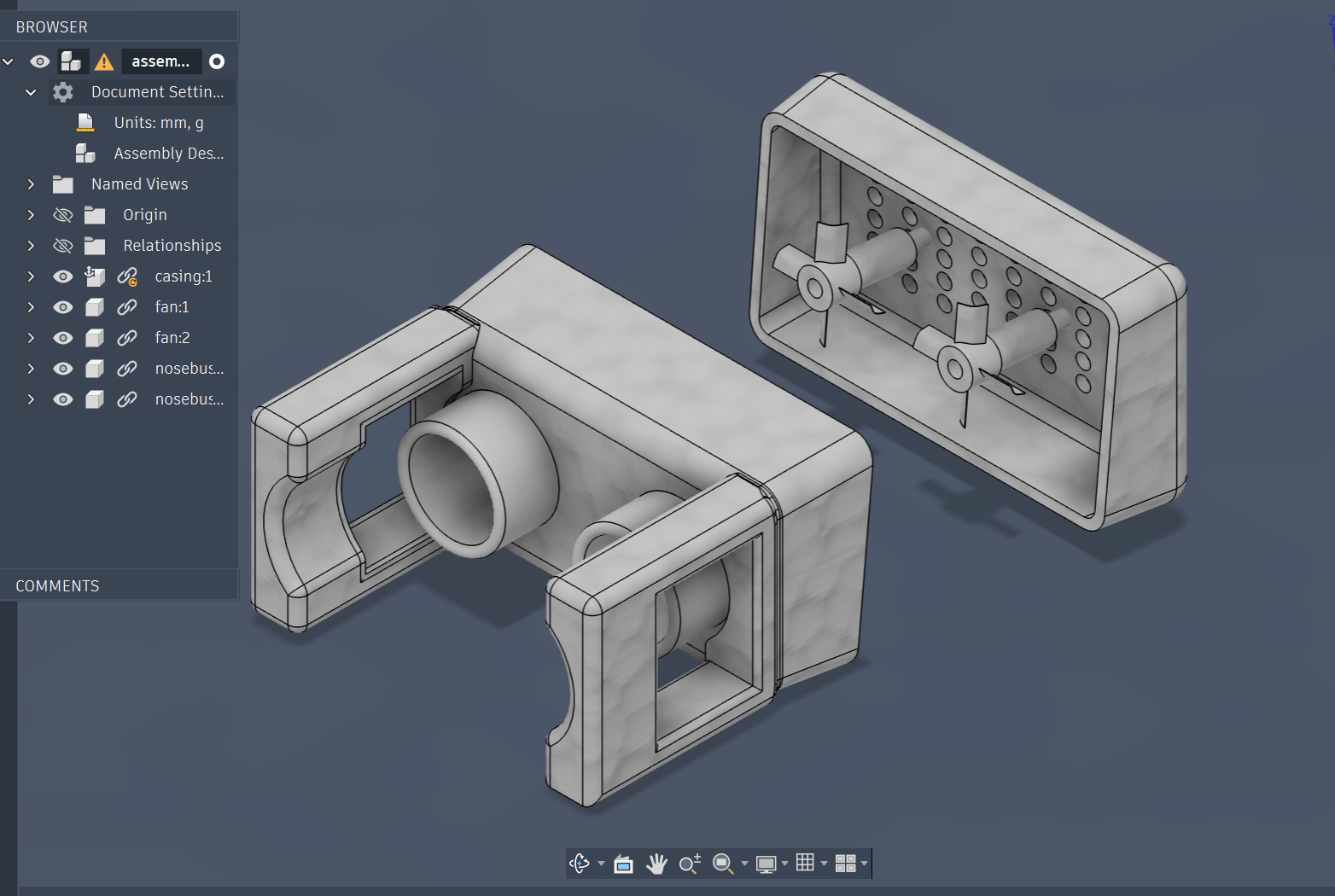Show the hidden Origin folder
Viewport: 1335px width, 896px height.
click(63, 215)
